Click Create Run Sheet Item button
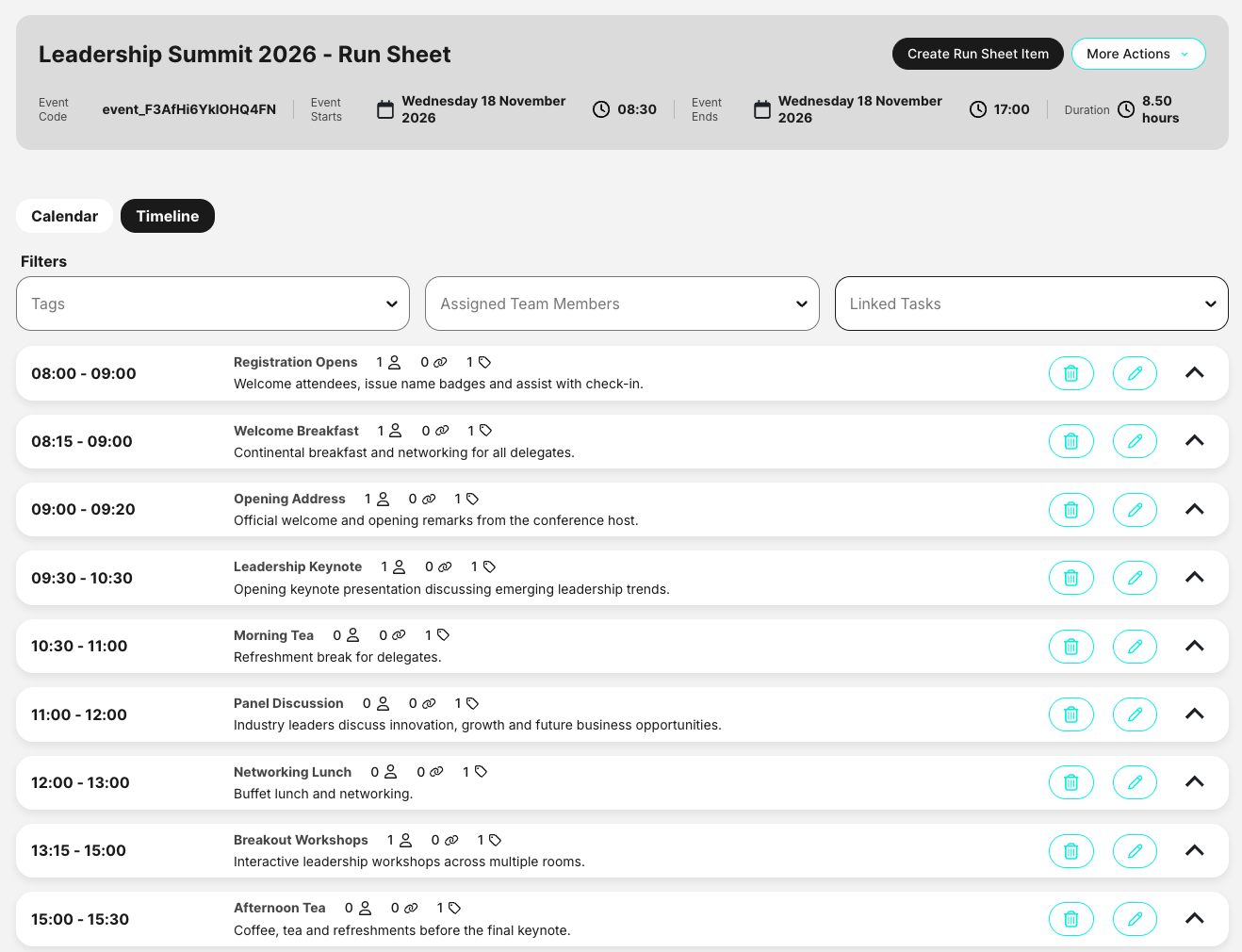 pos(978,54)
